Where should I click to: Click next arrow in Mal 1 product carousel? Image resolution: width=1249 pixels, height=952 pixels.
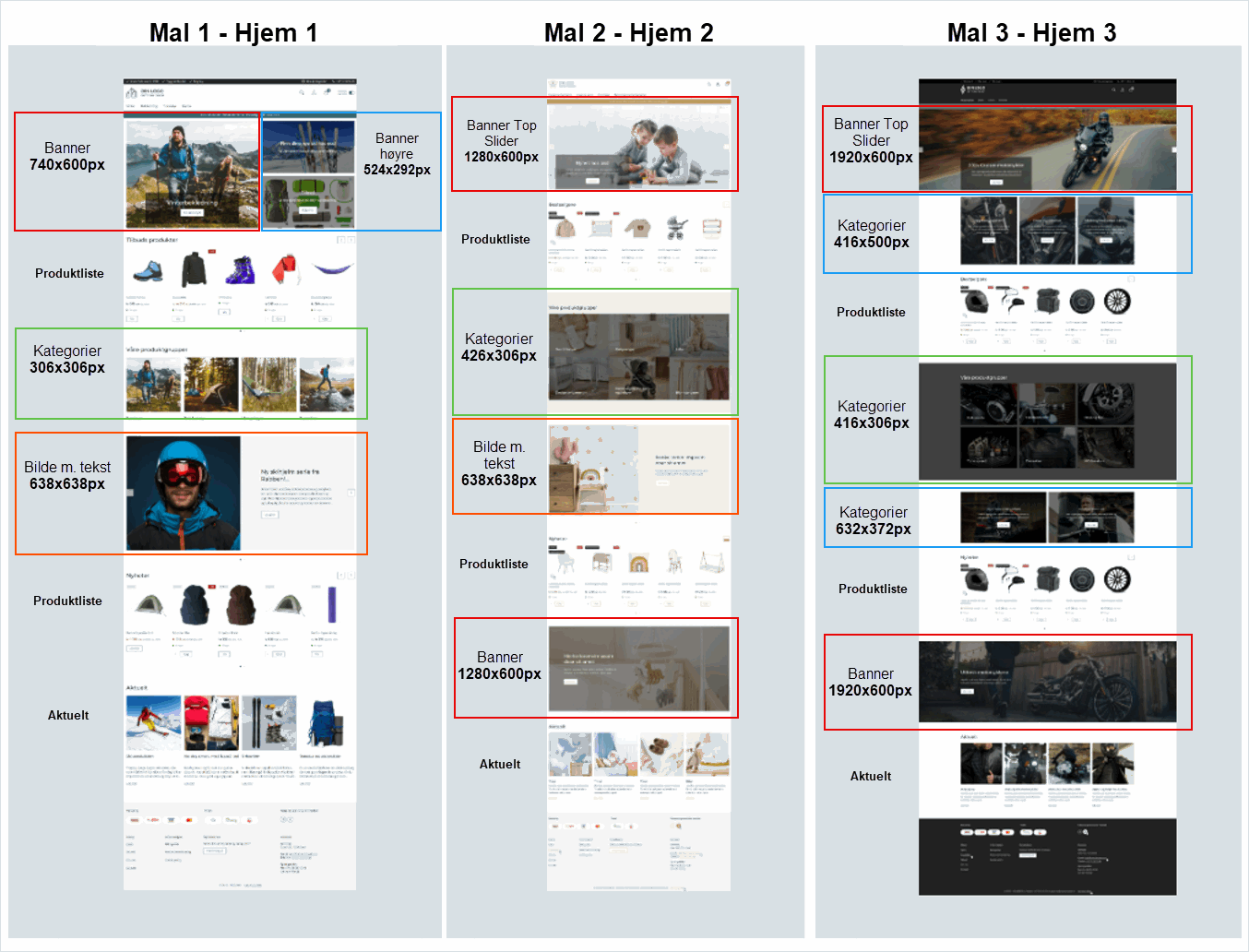[351, 240]
